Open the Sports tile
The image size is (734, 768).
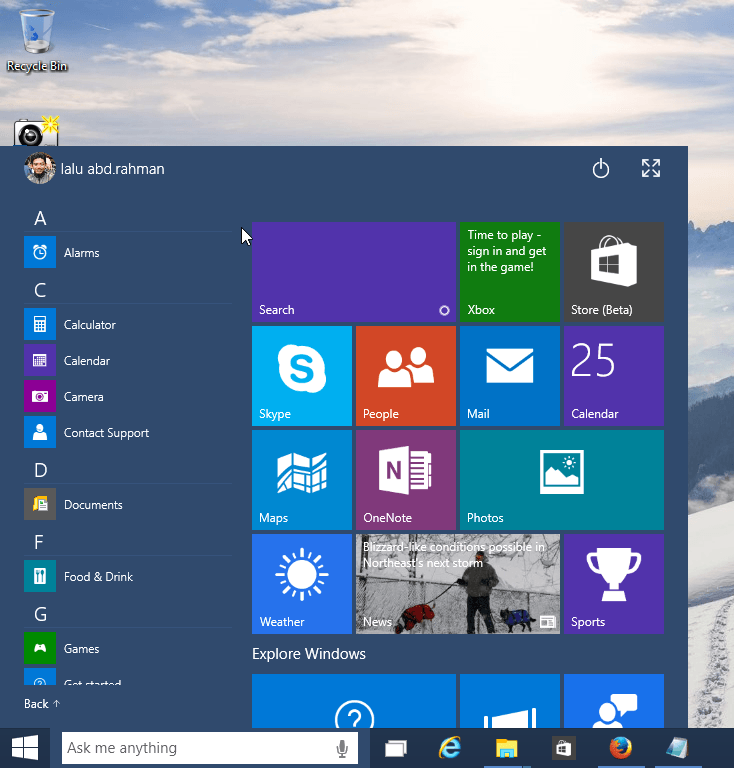(x=614, y=584)
